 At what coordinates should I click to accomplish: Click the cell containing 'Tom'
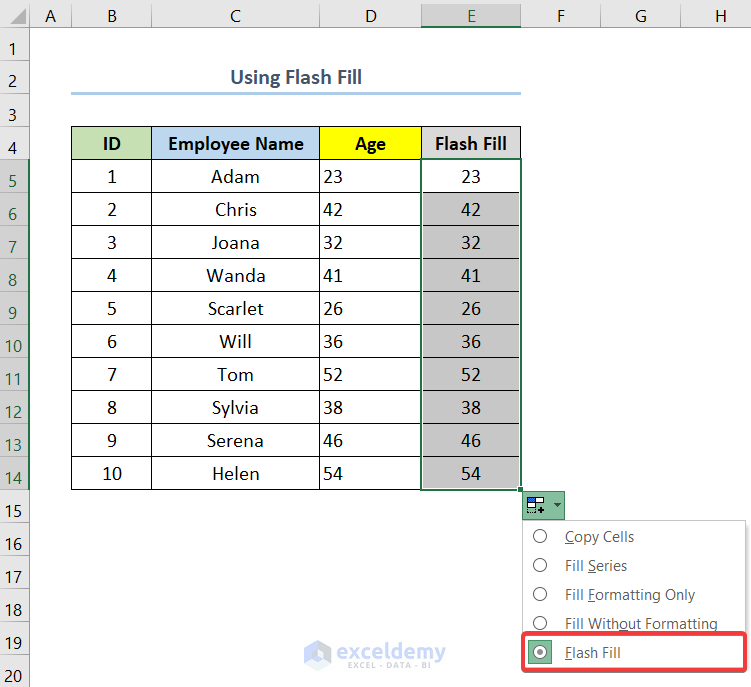click(235, 374)
